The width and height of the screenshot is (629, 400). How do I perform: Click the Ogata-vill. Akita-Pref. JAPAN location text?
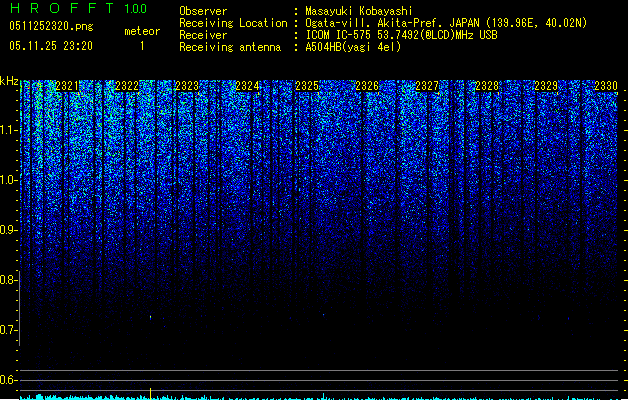[446, 23]
